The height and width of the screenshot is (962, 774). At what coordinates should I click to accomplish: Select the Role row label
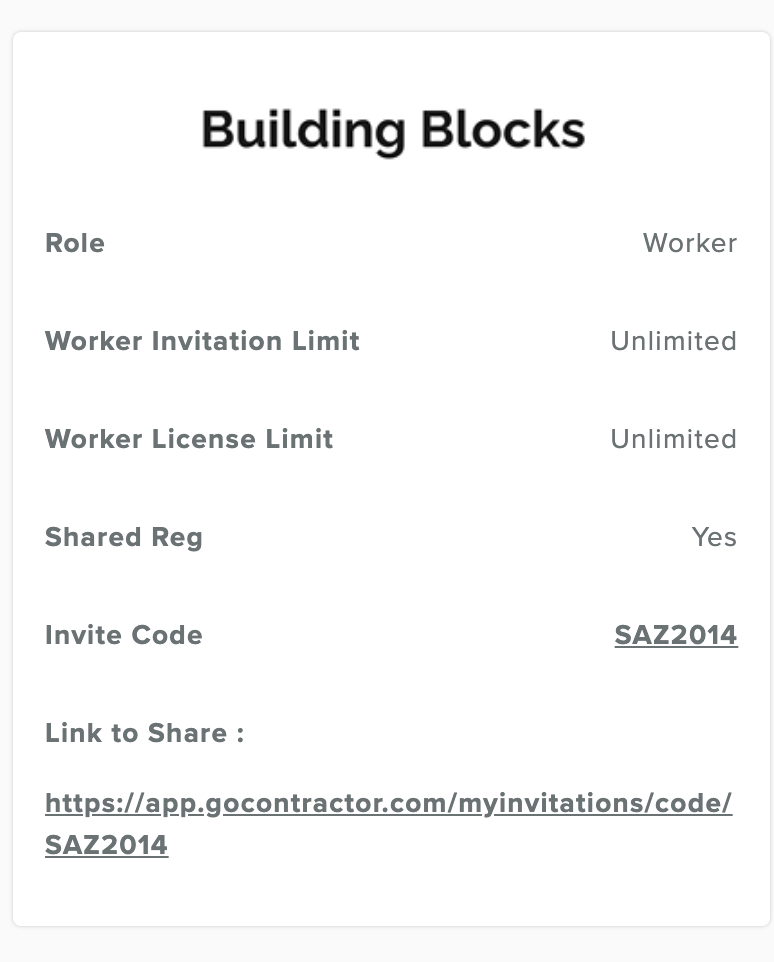74,243
